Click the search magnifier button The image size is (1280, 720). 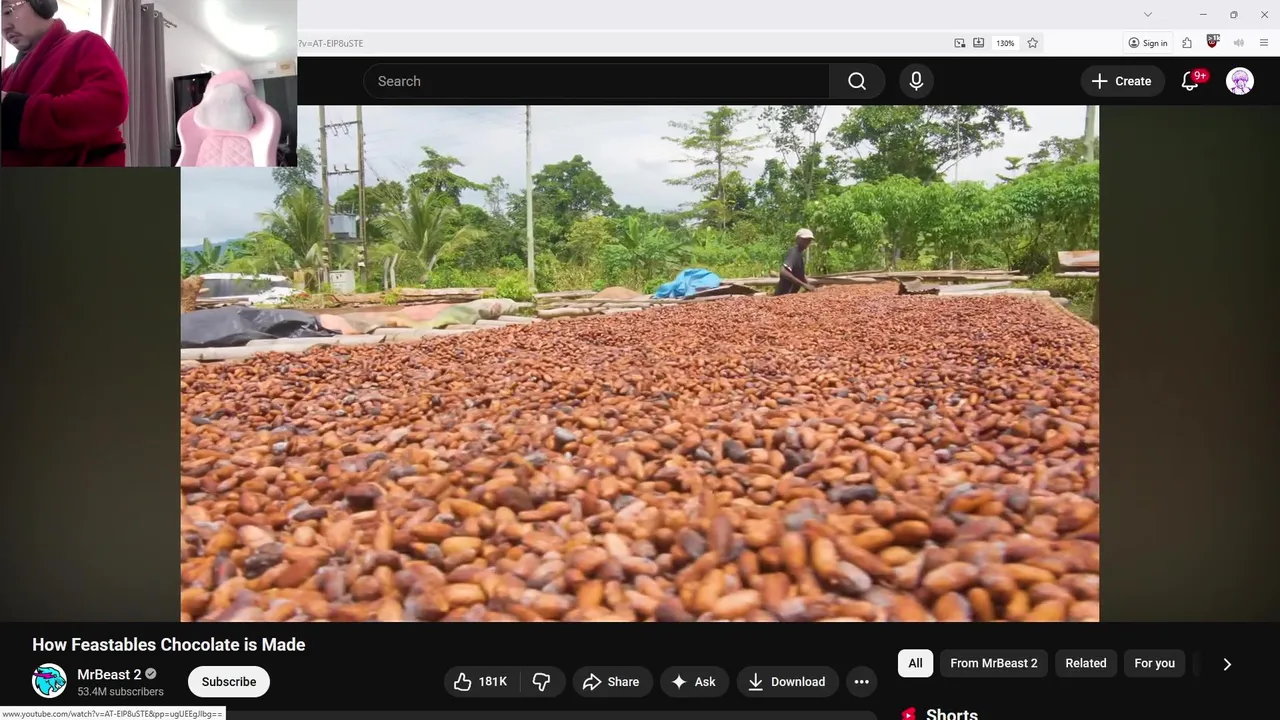coord(857,81)
